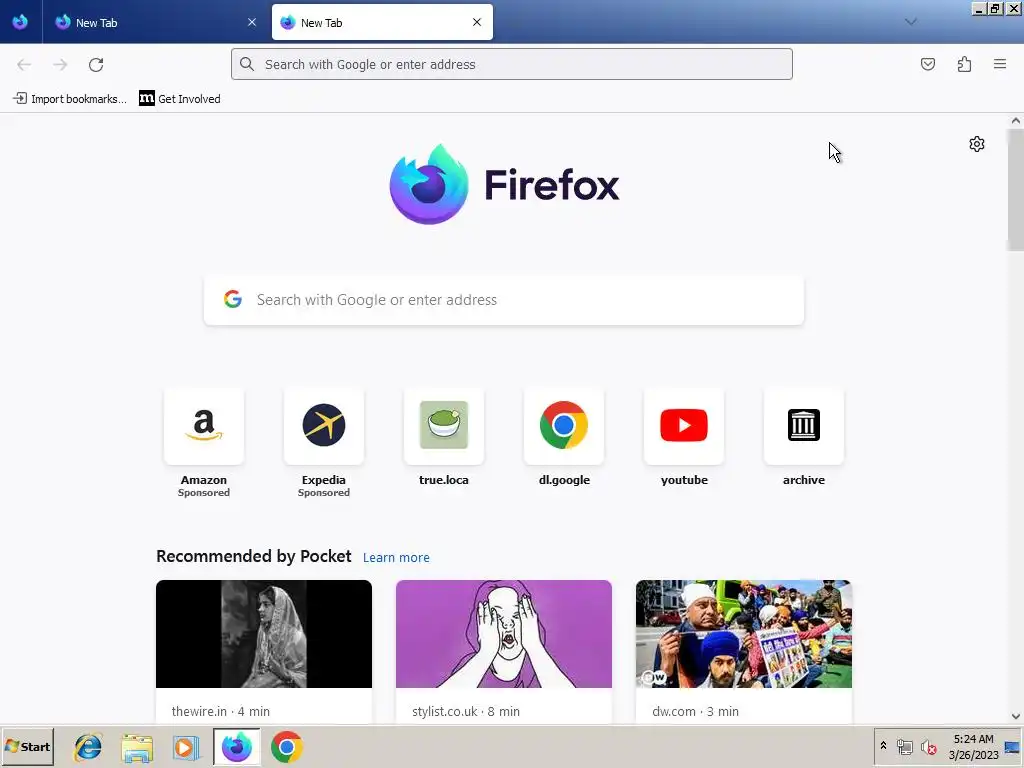Open the network tray icon
The image size is (1024, 768).
[904, 746]
